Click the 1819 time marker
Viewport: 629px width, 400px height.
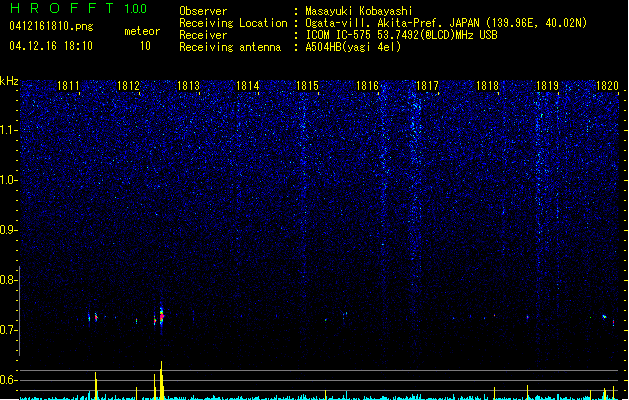(548, 86)
